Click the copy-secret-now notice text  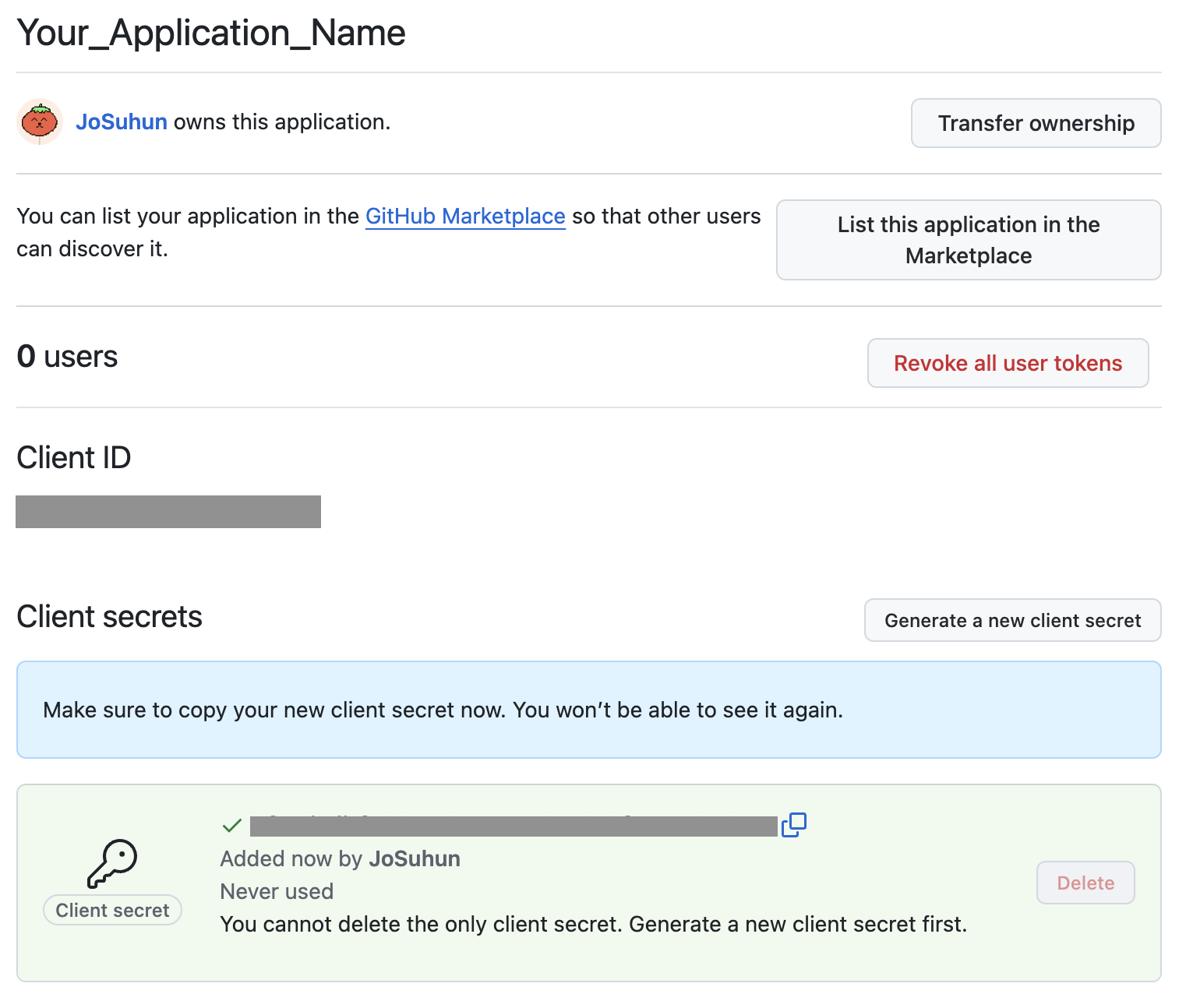point(443,710)
